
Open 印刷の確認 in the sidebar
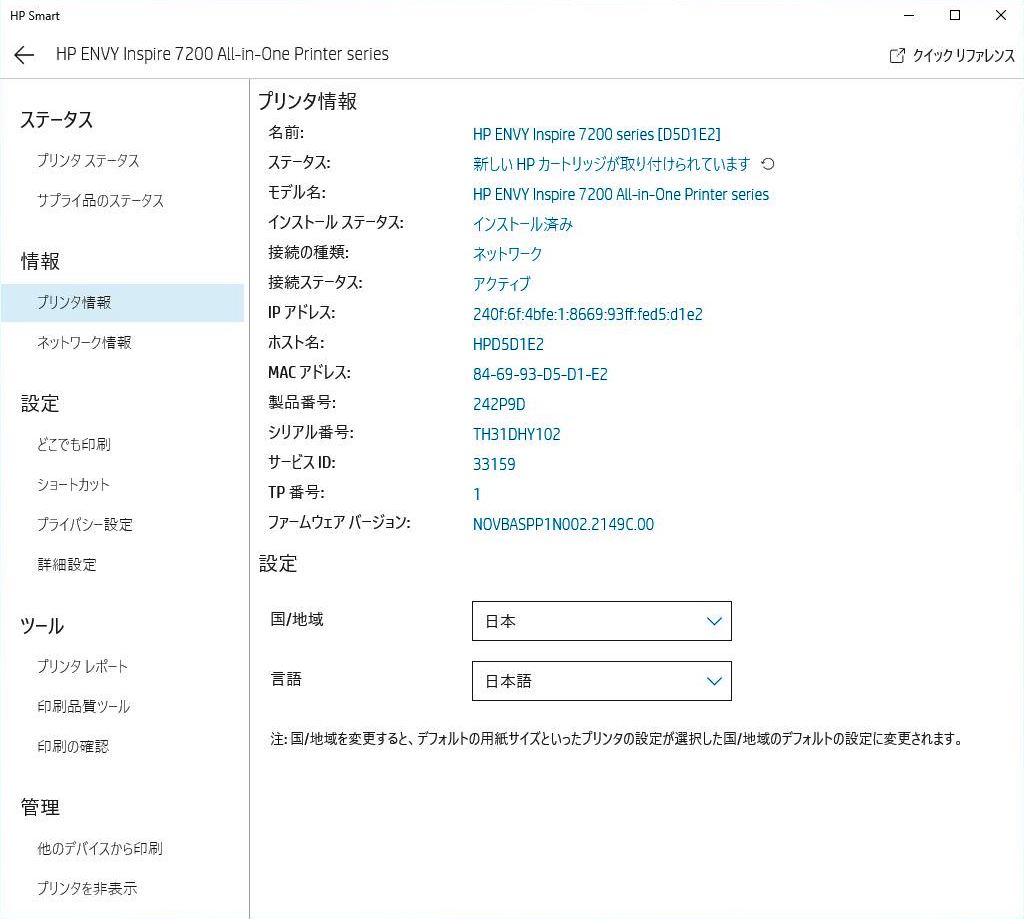click(72, 746)
